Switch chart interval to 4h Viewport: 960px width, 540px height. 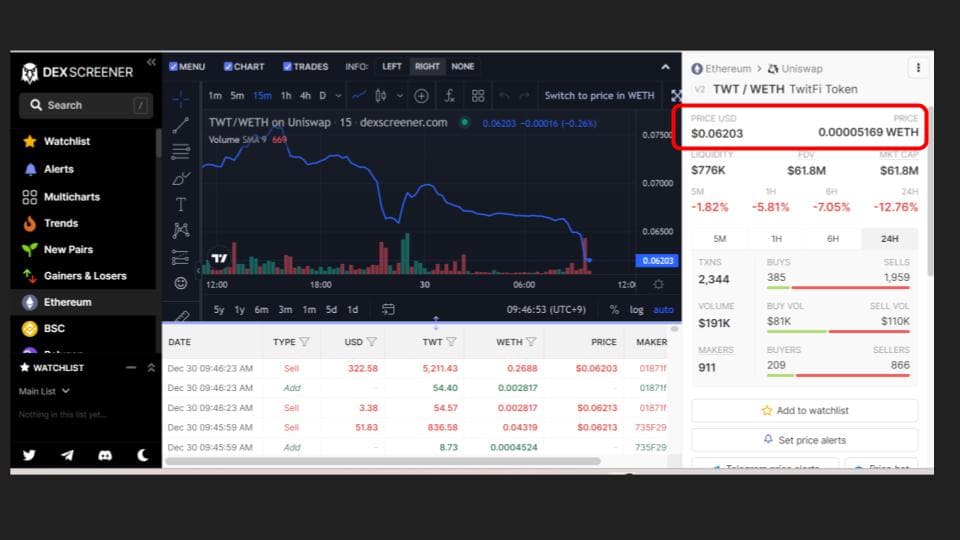305,96
